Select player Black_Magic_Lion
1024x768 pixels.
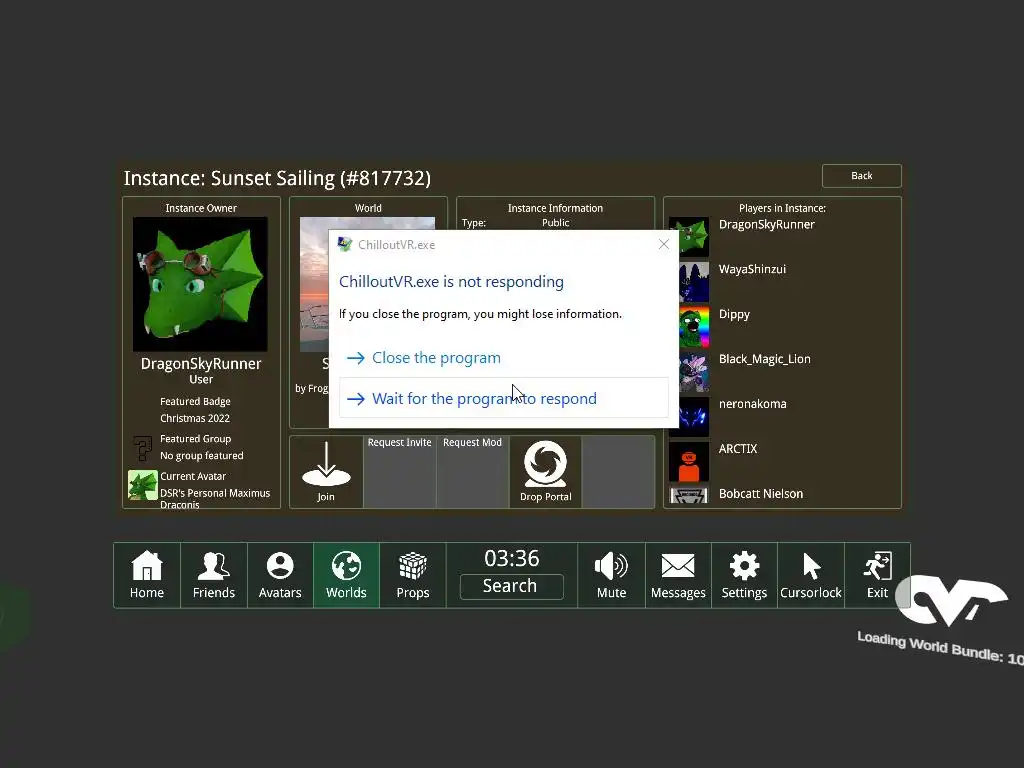point(765,359)
